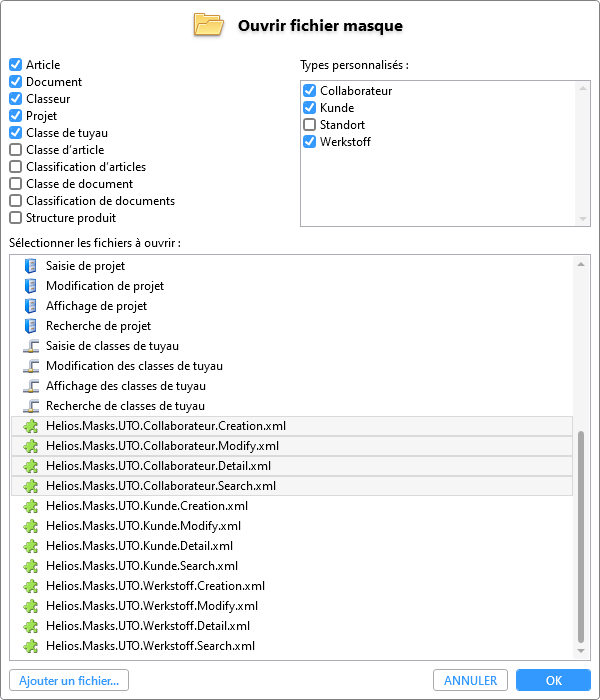
Task: Click the file list vertical scrollbar thumb
Action: point(581,537)
